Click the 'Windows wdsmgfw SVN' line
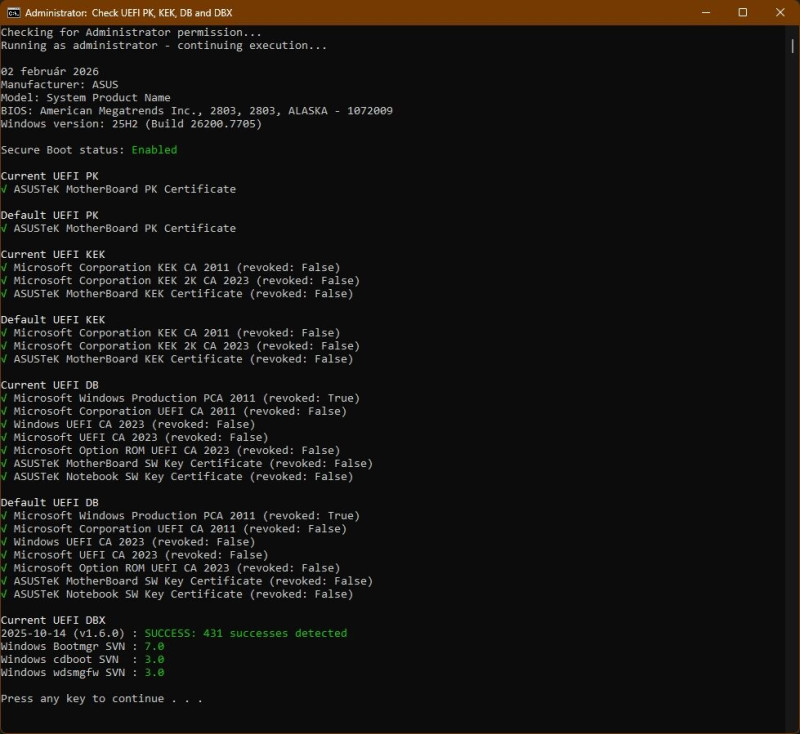 [x=83, y=672]
